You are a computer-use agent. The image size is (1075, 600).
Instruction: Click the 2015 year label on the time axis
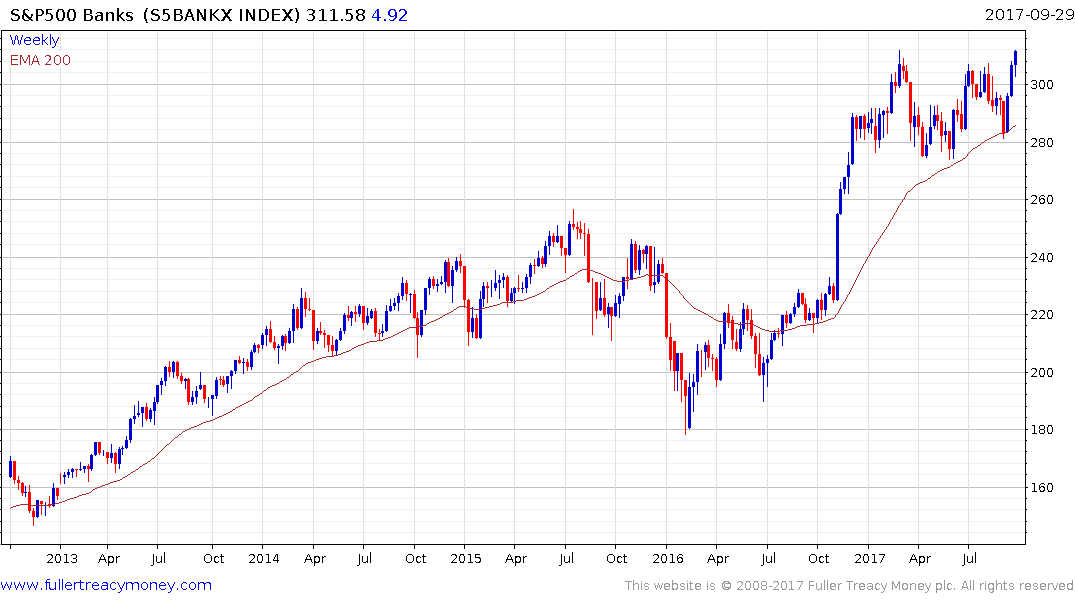click(466, 558)
